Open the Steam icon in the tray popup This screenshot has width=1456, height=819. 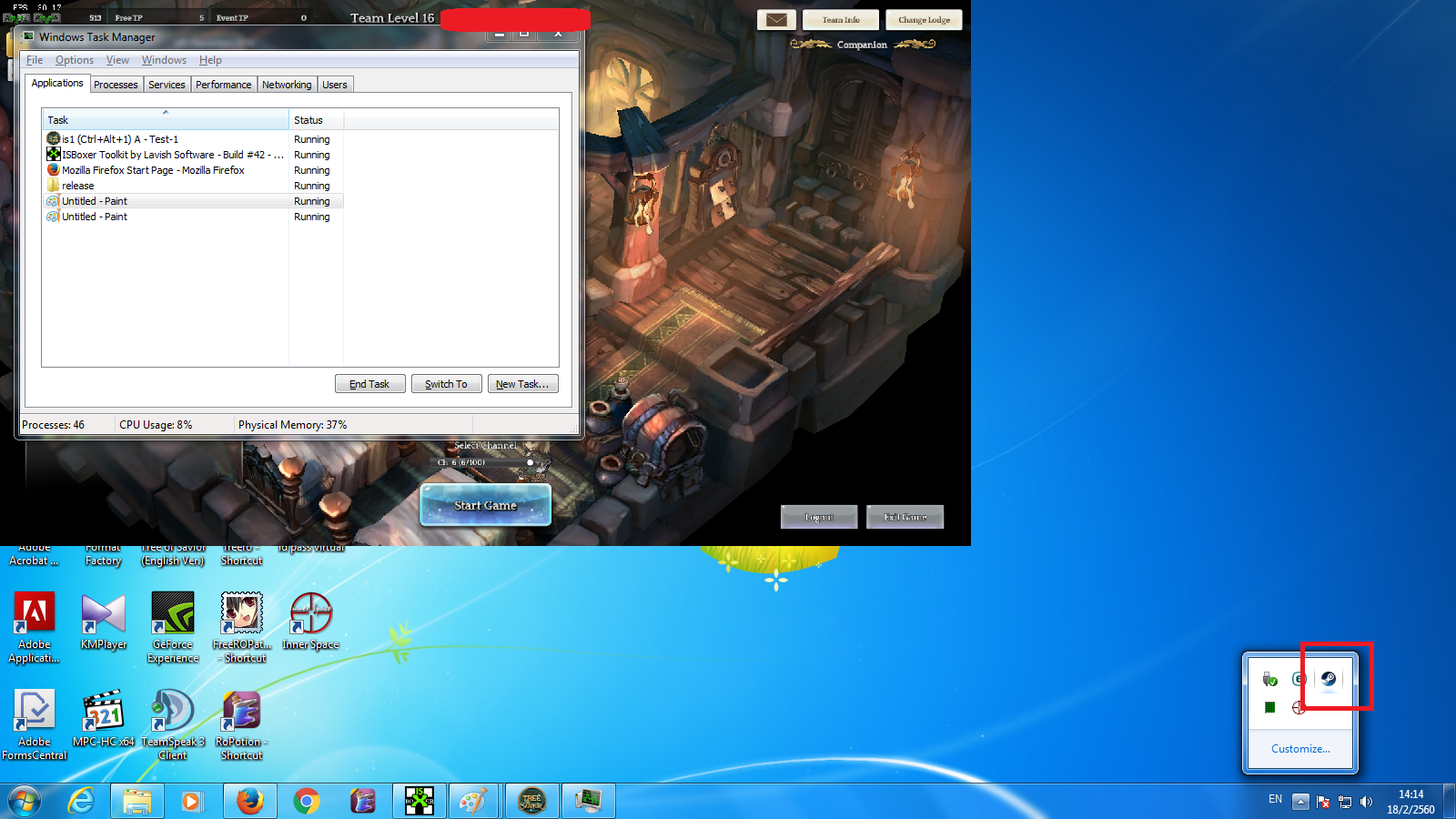(1329, 679)
